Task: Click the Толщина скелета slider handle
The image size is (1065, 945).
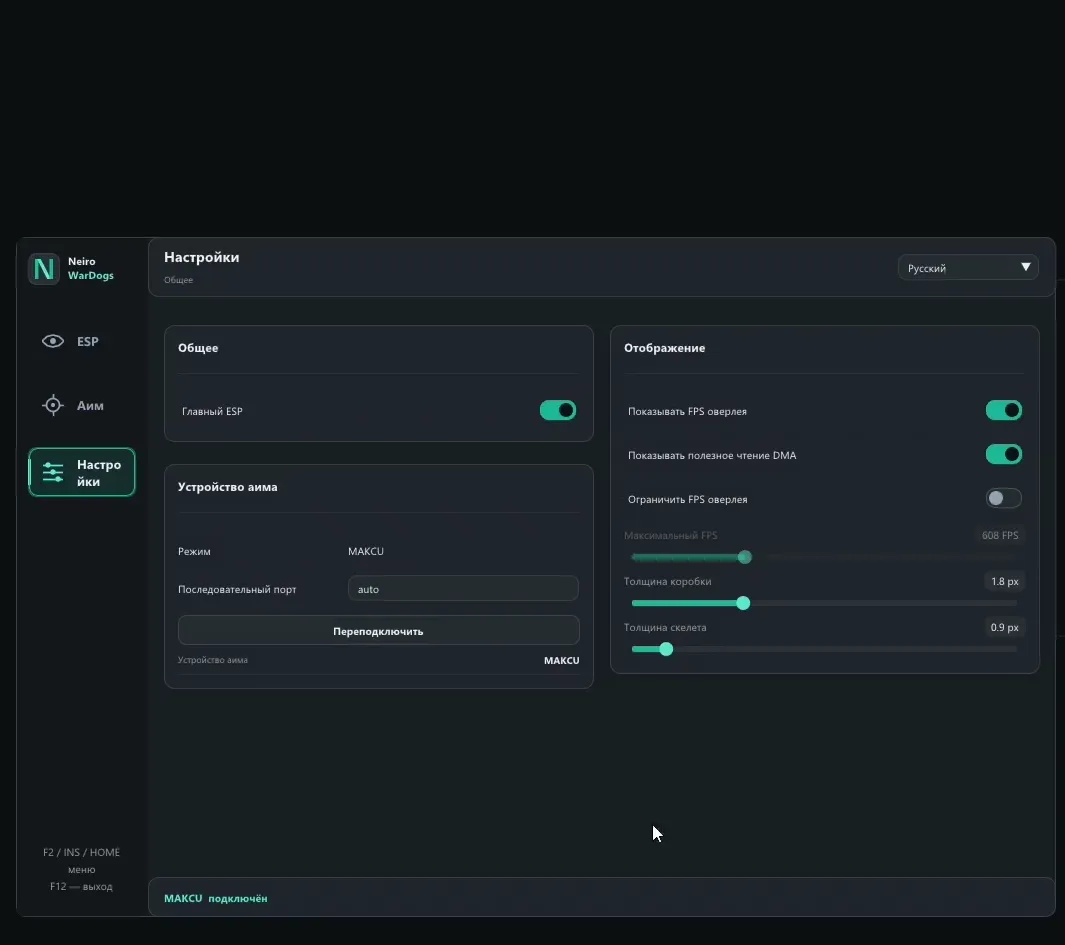Action: tap(666, 649)
